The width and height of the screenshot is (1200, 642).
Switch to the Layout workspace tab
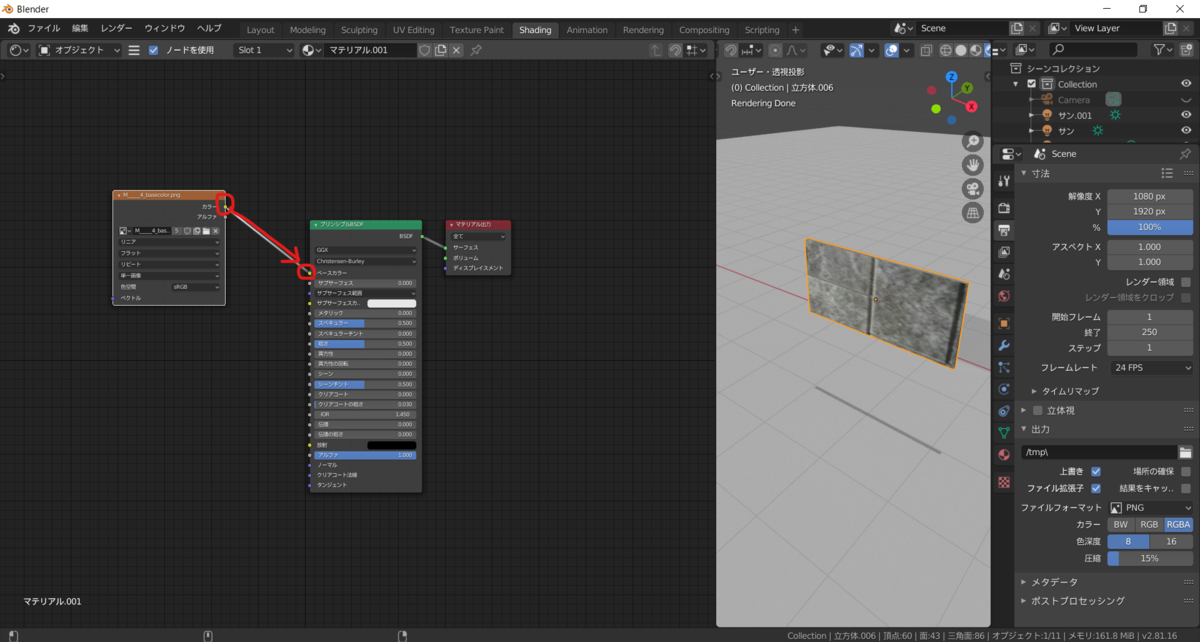click(260, 30)
